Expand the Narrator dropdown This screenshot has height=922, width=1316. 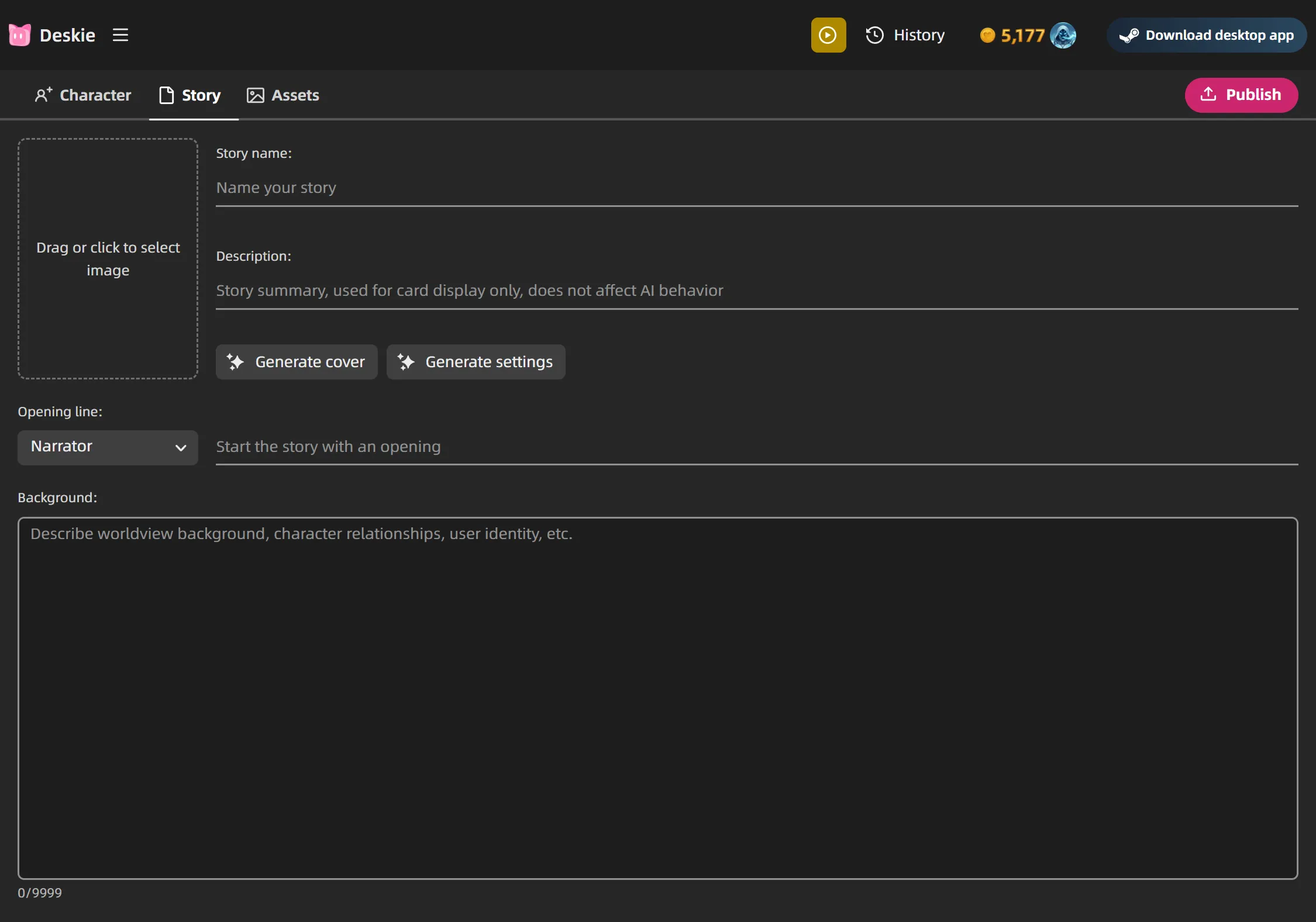tap(108, 447)
